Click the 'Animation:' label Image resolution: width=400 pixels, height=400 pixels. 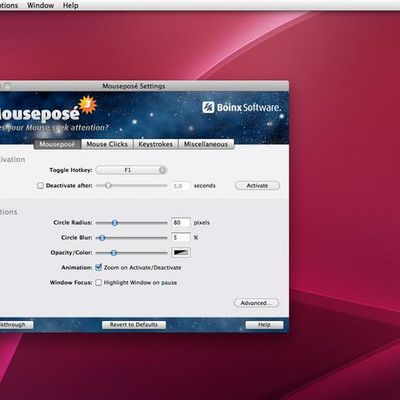coord(77,267)
